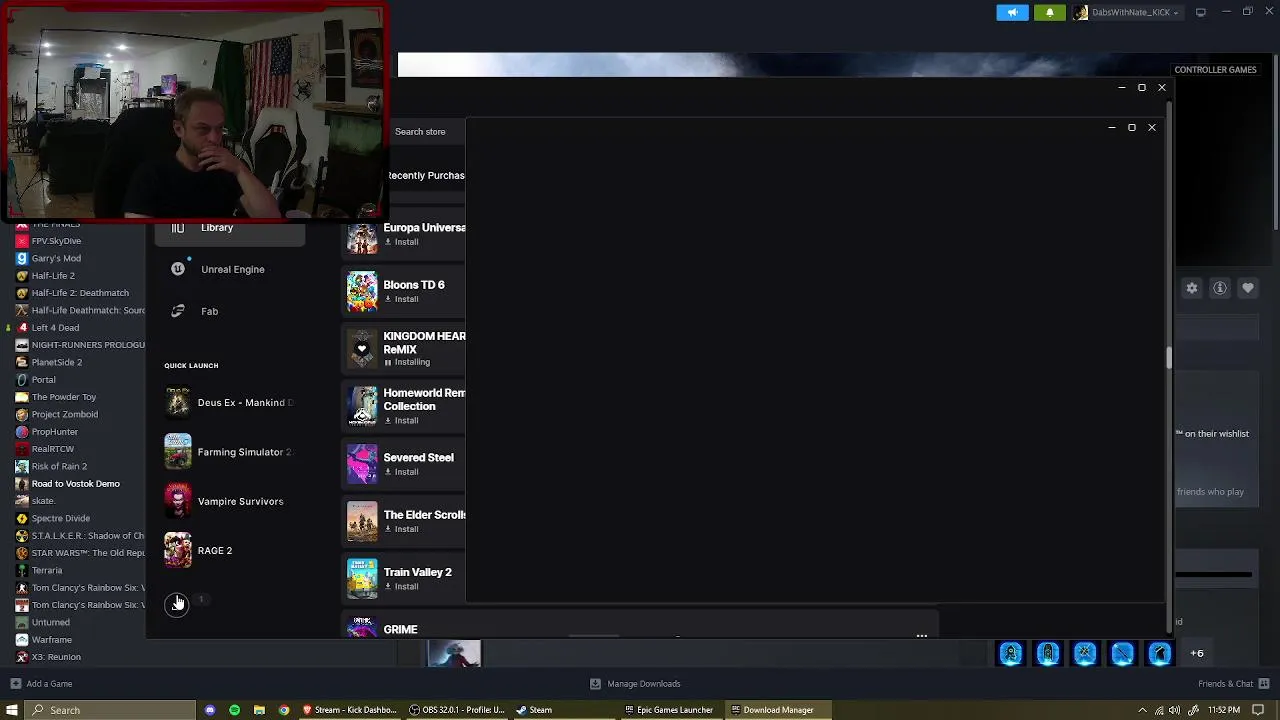The image size is (1280, 720).
Task: Launch Deus Ex - Mankind Divided from quick launch
Action: click(x=229, y=402)
